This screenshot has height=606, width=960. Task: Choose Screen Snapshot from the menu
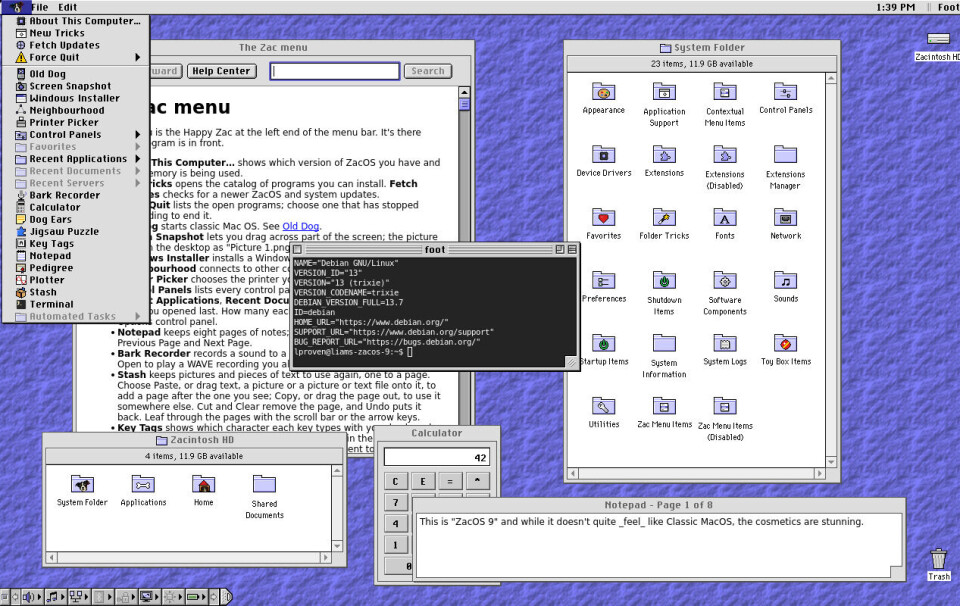coord(76,86)
